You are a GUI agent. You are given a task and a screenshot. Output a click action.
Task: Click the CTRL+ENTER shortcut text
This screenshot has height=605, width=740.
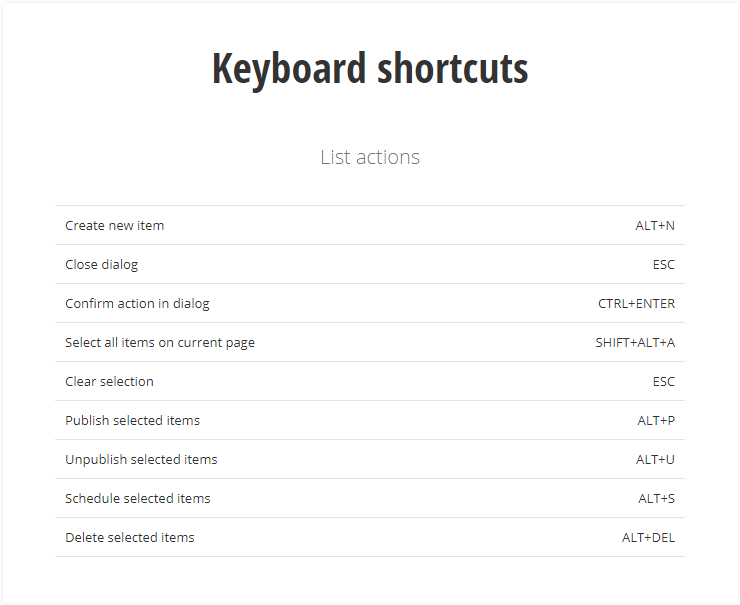click(x=637, y=304)
